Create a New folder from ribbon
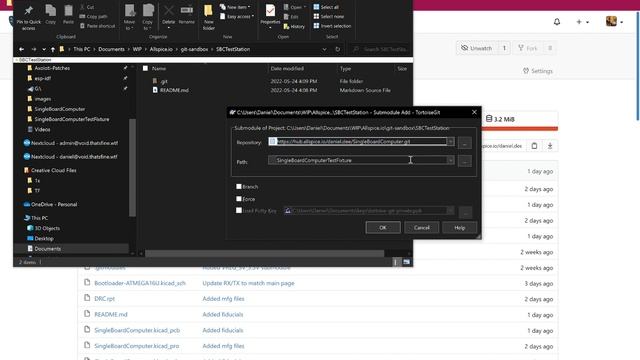This screenshot has width=640, height=360. coord(209,18)
